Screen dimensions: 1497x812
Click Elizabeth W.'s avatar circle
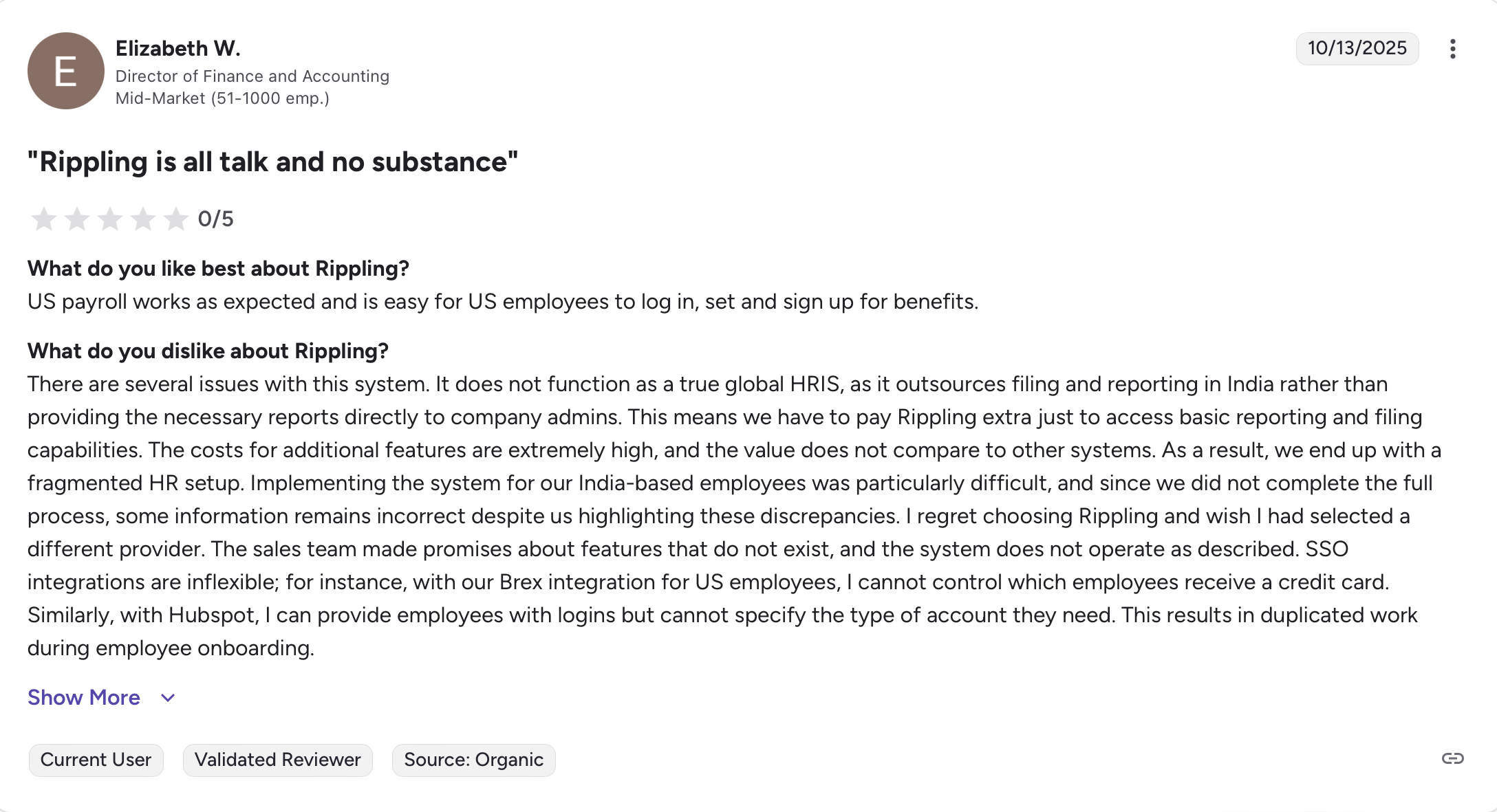click(66, 71)
